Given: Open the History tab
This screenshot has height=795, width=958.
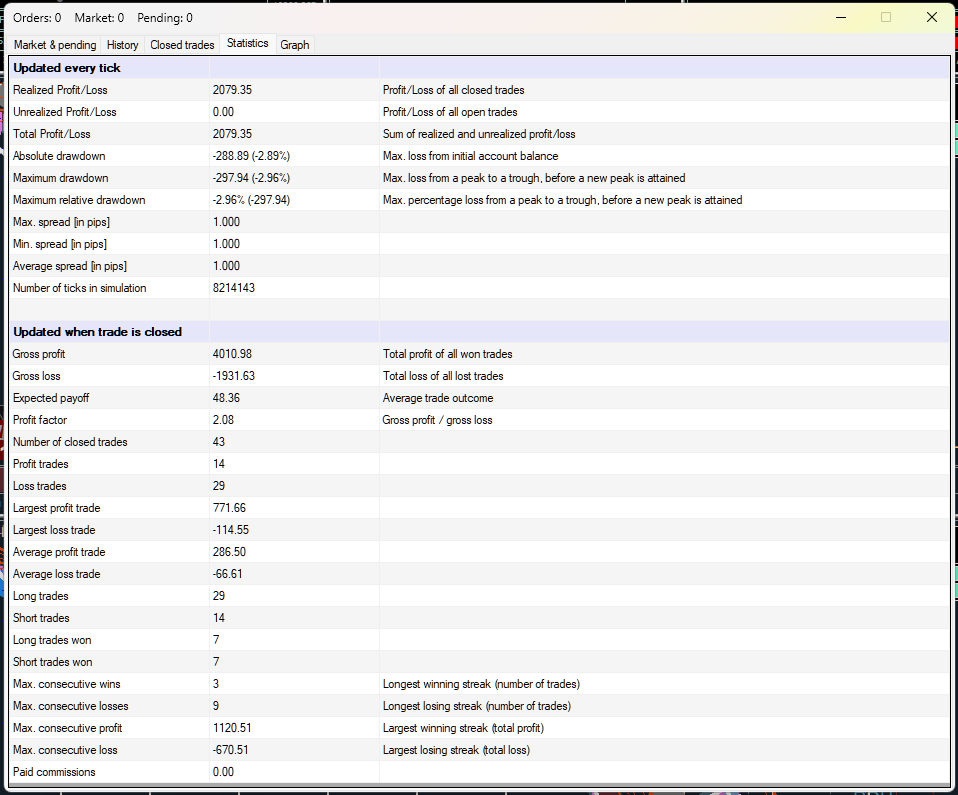Looking at the screenshot, I should (123, 45).
